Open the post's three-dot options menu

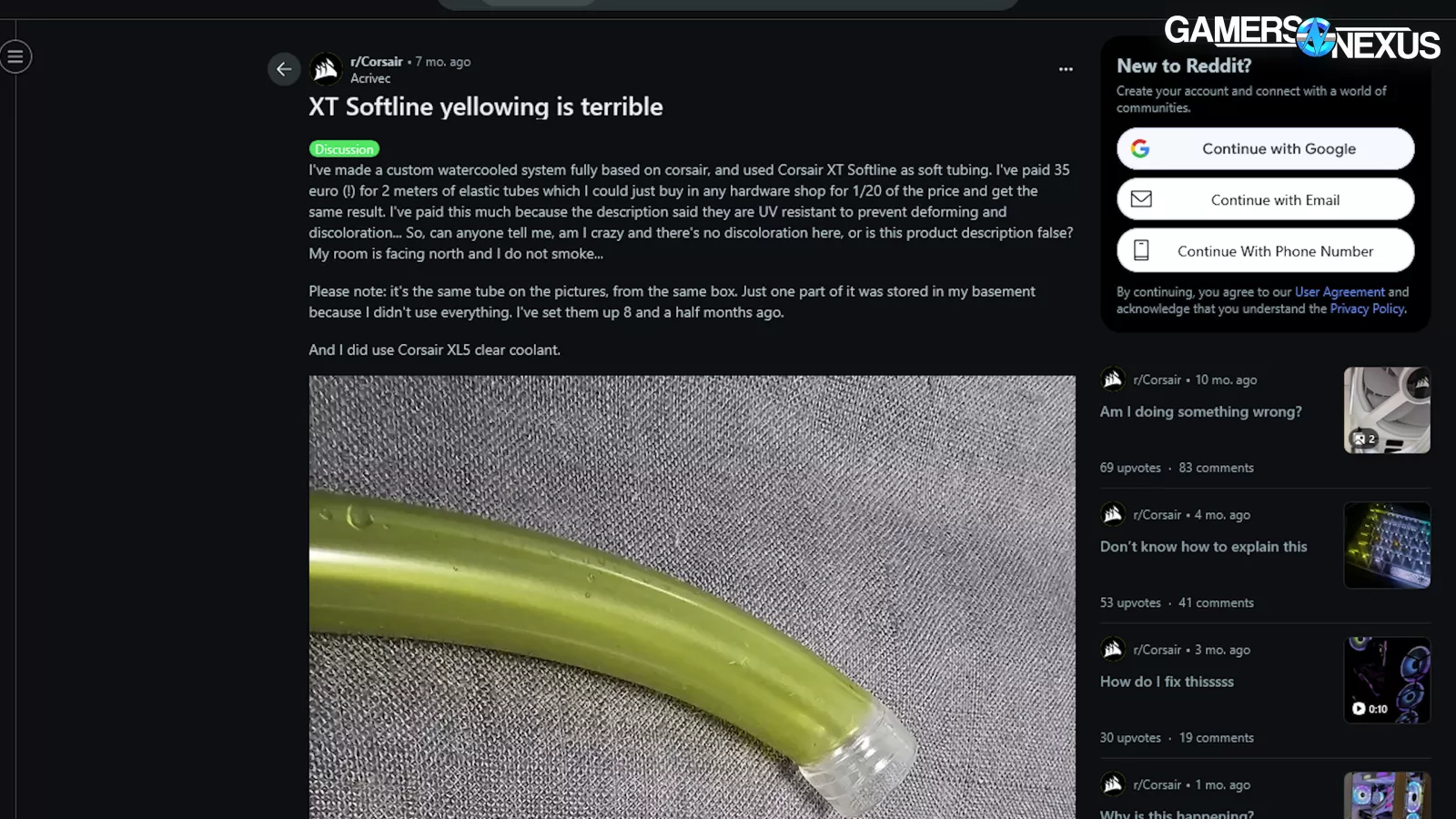coord(1066,69)
